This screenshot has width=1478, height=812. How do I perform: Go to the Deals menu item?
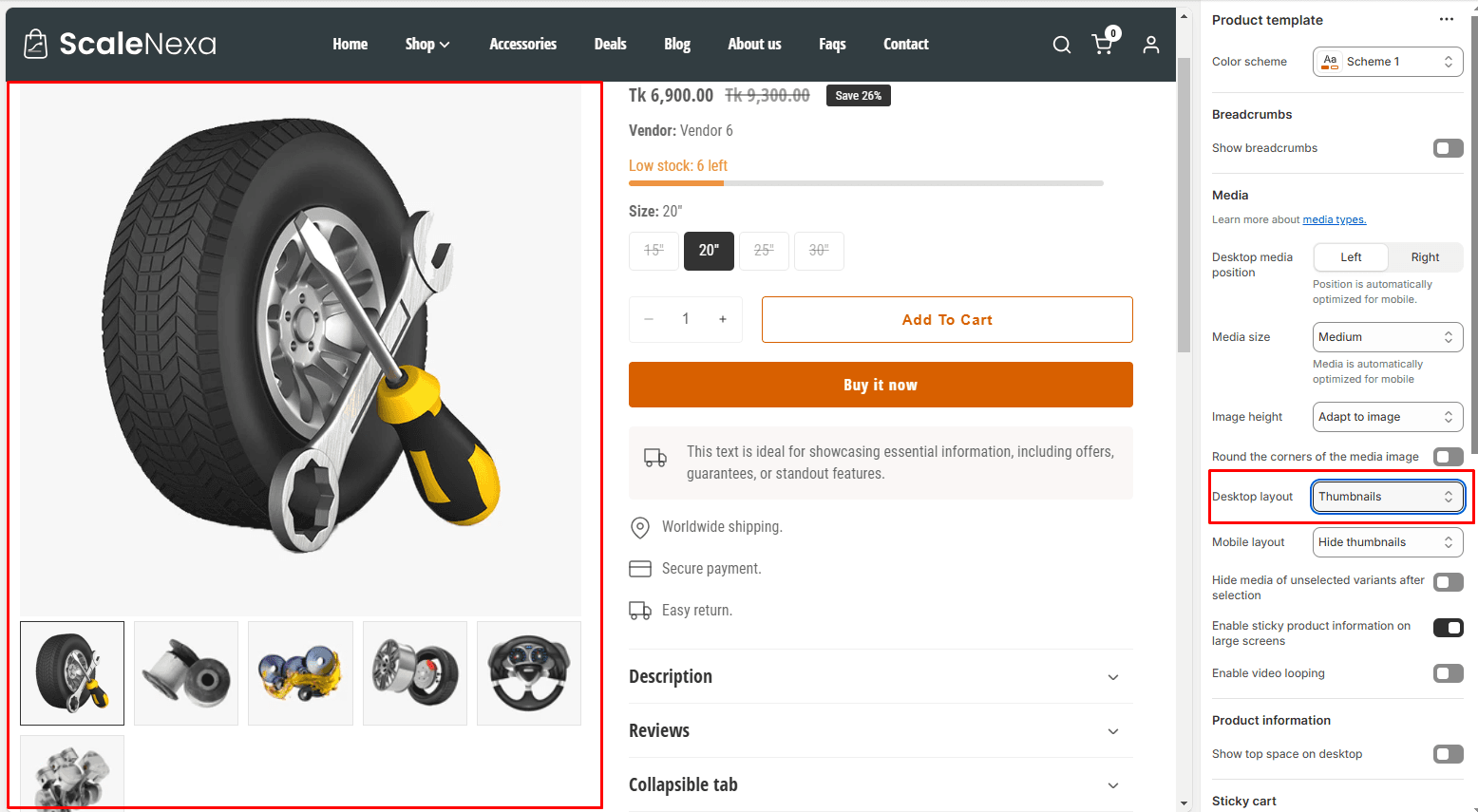click(x=610, y=45)
